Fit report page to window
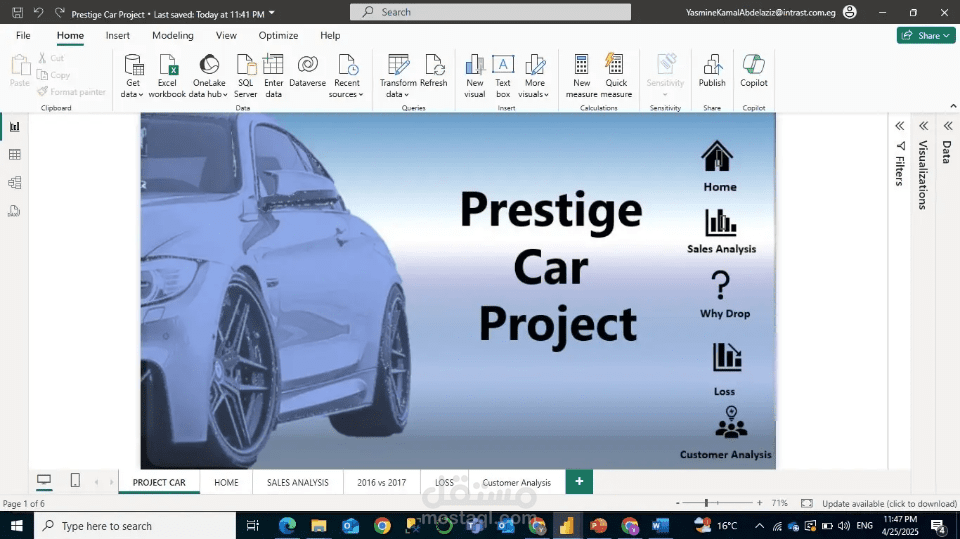960x539 pixels. pos(807,503)
